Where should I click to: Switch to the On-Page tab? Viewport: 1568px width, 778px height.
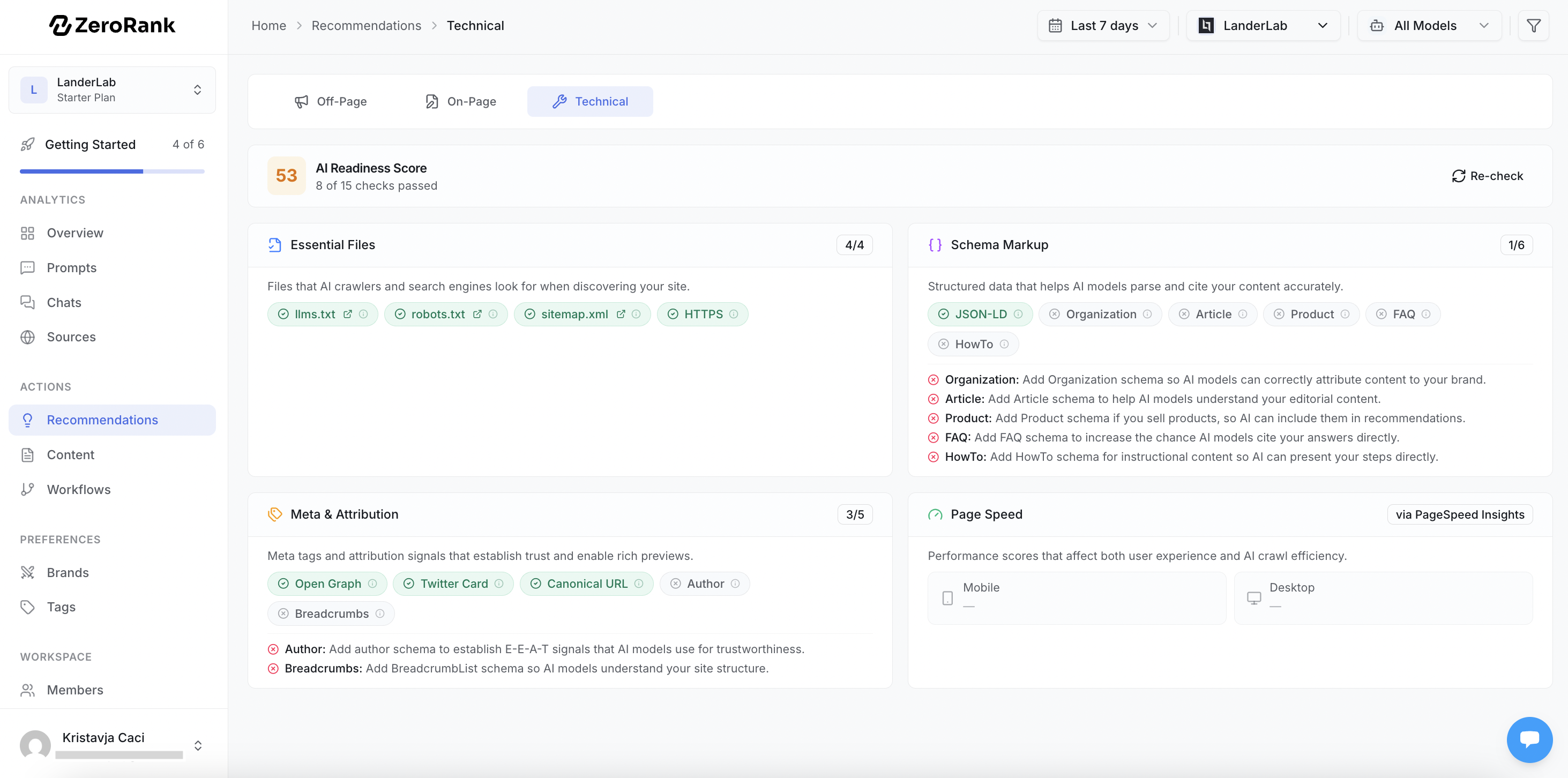[x=460, y=101]
